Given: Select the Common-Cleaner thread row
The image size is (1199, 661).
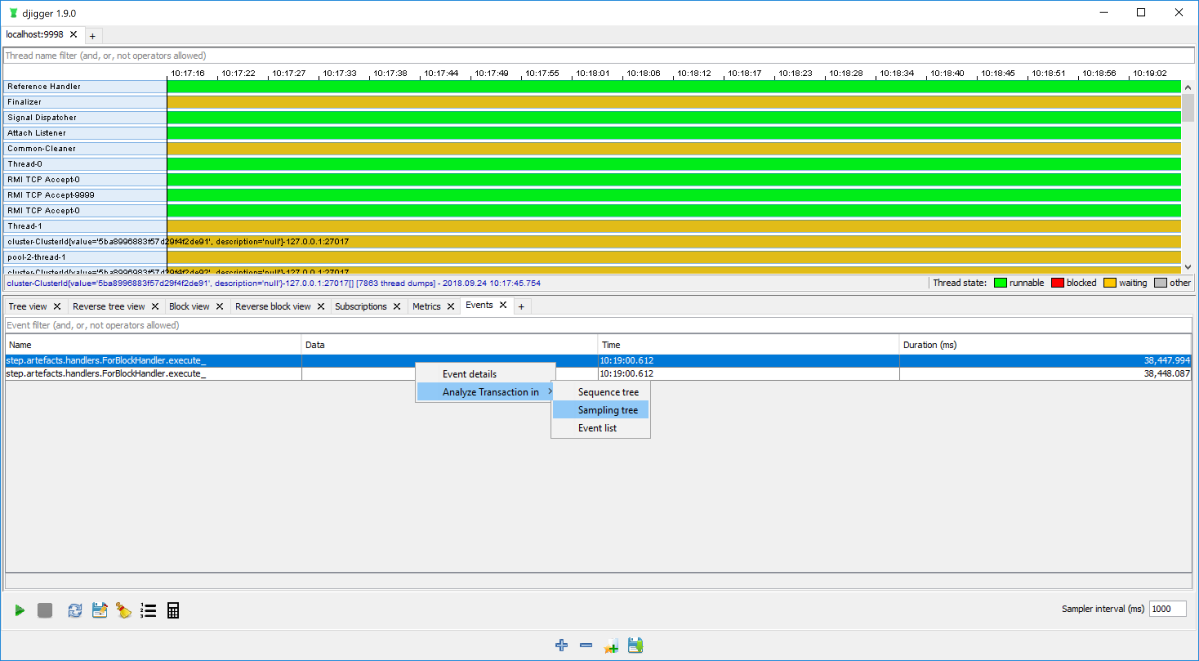Looking at the screenshot, I should click(85, 148).
